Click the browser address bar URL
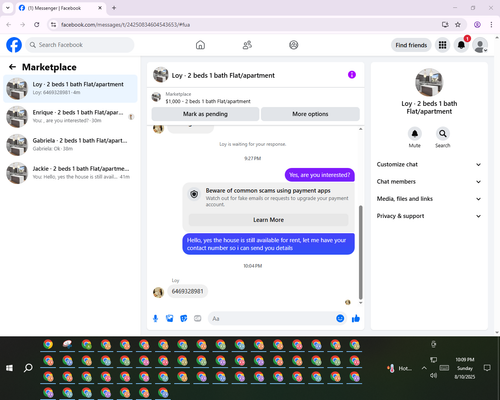Screen dimensions: 500x400 click(x=125, y=25)
